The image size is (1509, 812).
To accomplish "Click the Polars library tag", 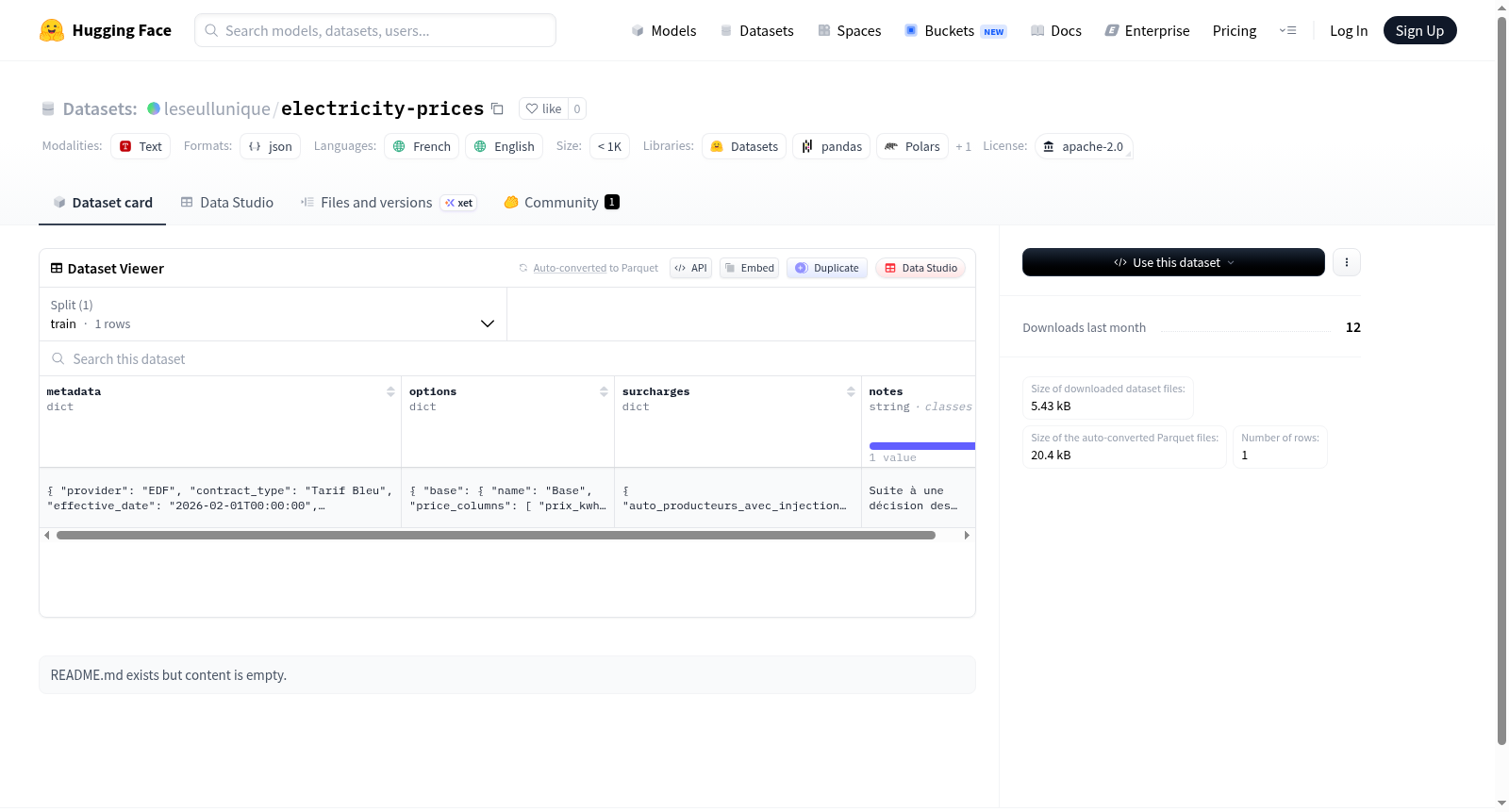I will pos(912,146).
